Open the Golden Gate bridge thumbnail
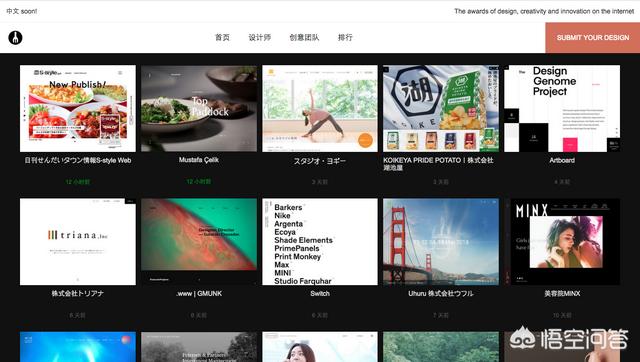Viewport: 640px width, 362px height. coord(441,242)
